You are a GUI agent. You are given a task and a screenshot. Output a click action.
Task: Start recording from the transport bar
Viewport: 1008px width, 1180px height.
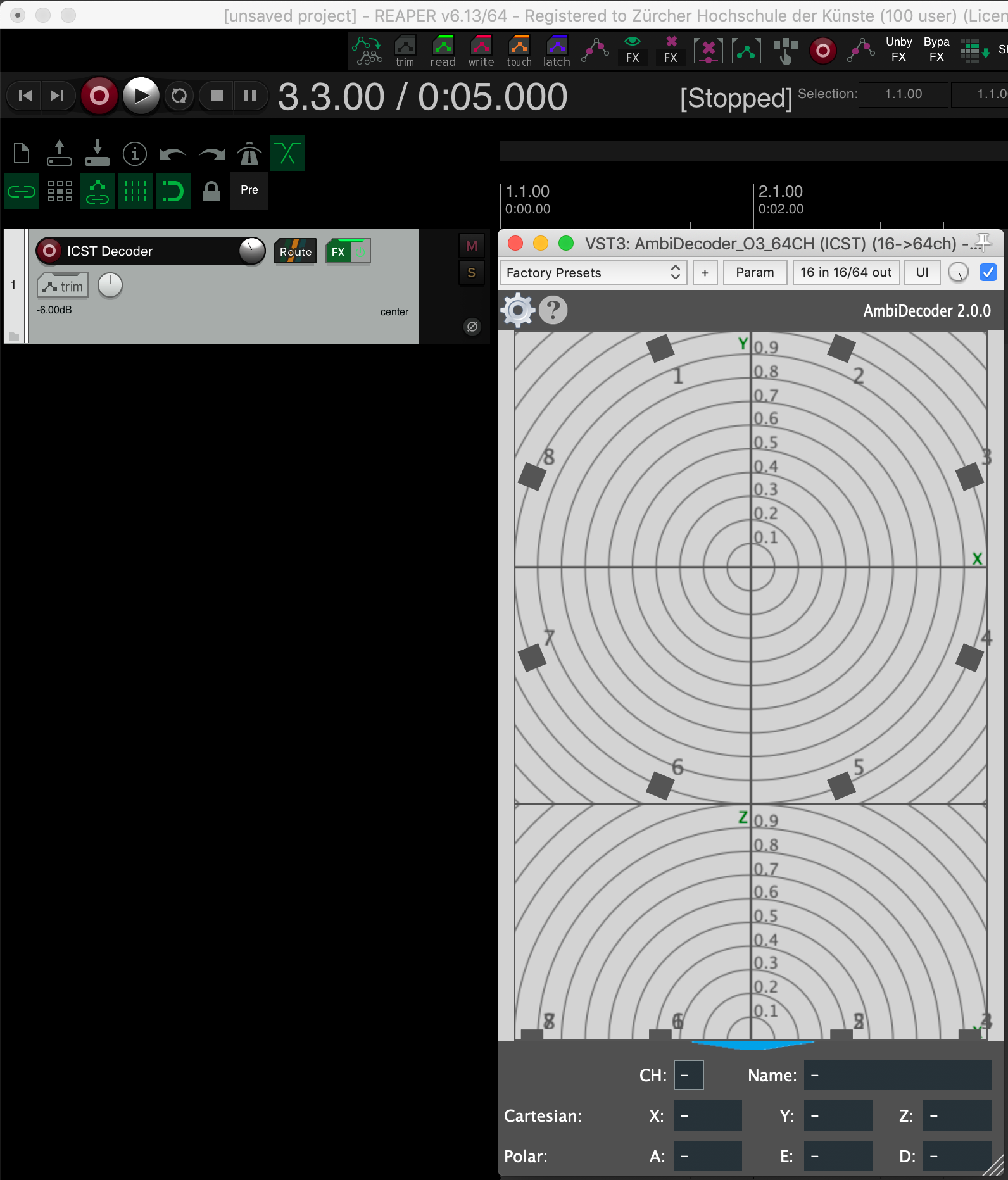[x=99, y=96]
